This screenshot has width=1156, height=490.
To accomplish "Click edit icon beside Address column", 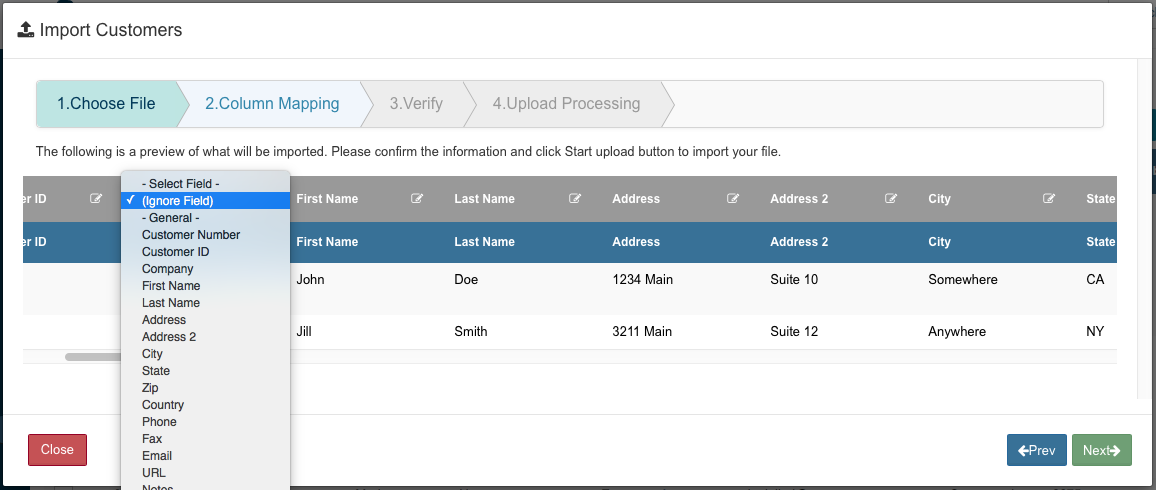I will (733, 199).
